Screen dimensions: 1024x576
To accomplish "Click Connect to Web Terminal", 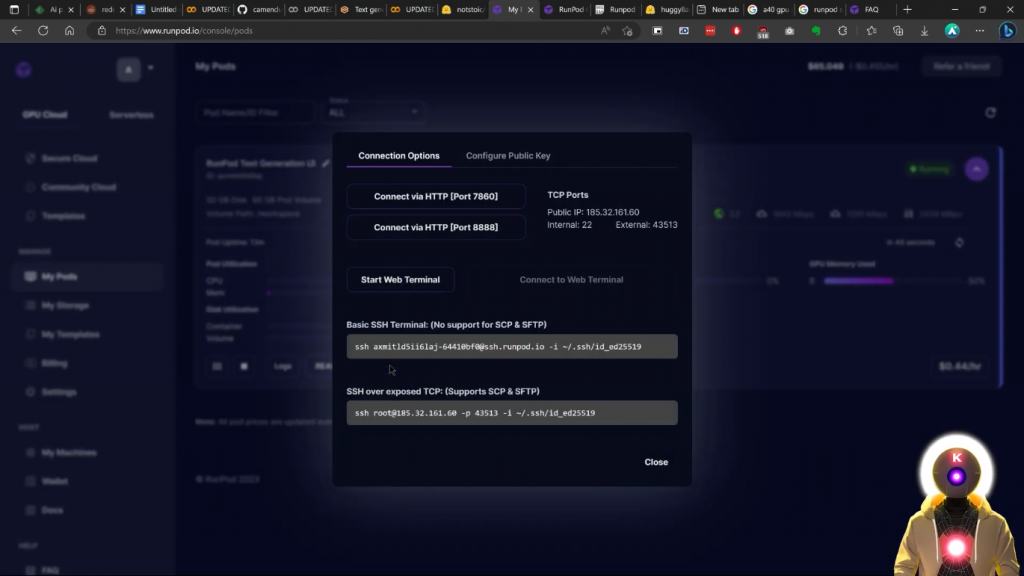I will point(571,280).
